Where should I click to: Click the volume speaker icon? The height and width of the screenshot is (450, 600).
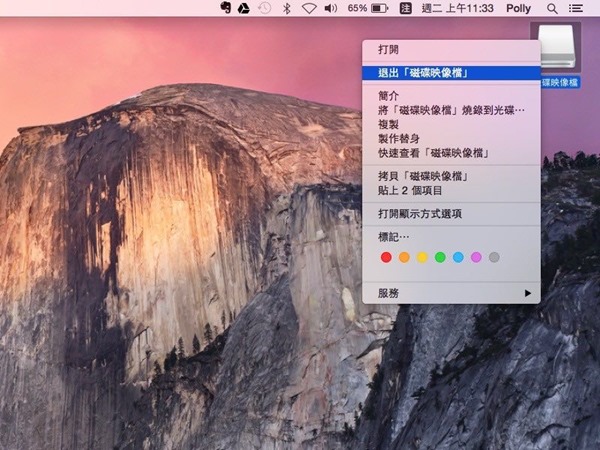tap(331, 8)
